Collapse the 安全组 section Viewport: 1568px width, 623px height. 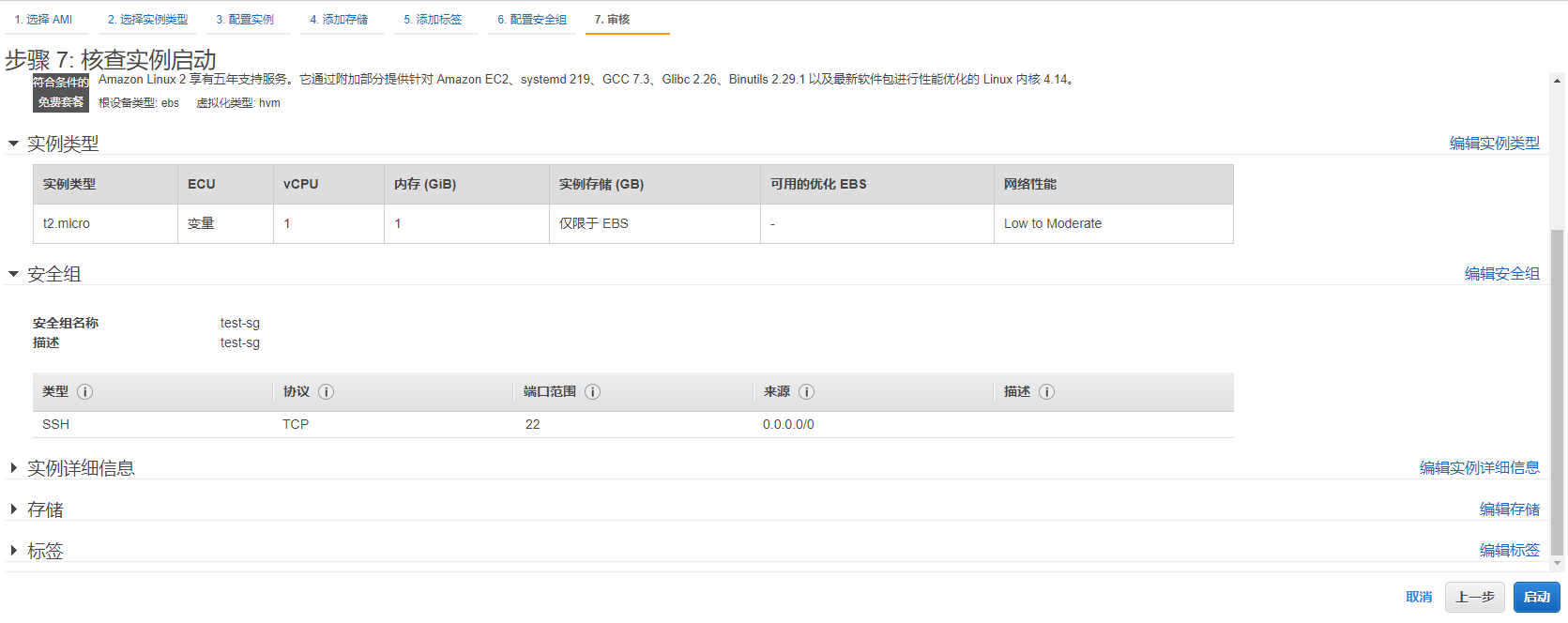[14, 274]
